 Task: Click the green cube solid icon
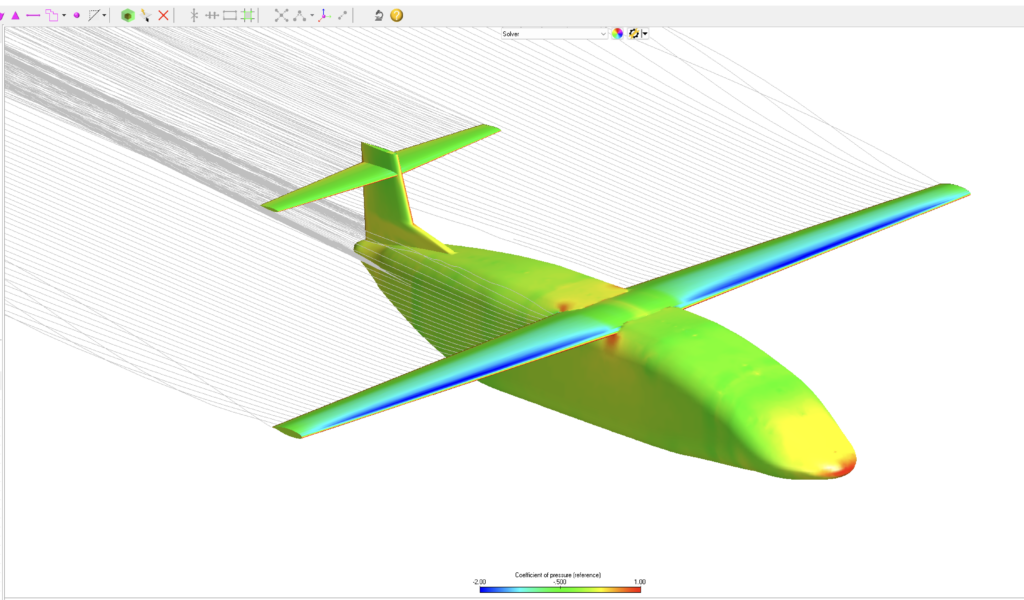[x=128, y=15]
